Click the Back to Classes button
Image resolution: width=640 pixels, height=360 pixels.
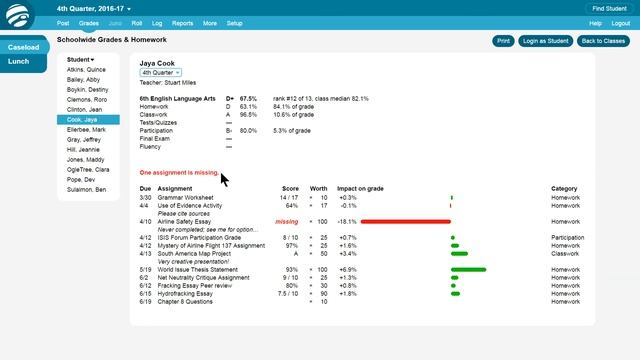pyautogui.click(x=603, y=41)
